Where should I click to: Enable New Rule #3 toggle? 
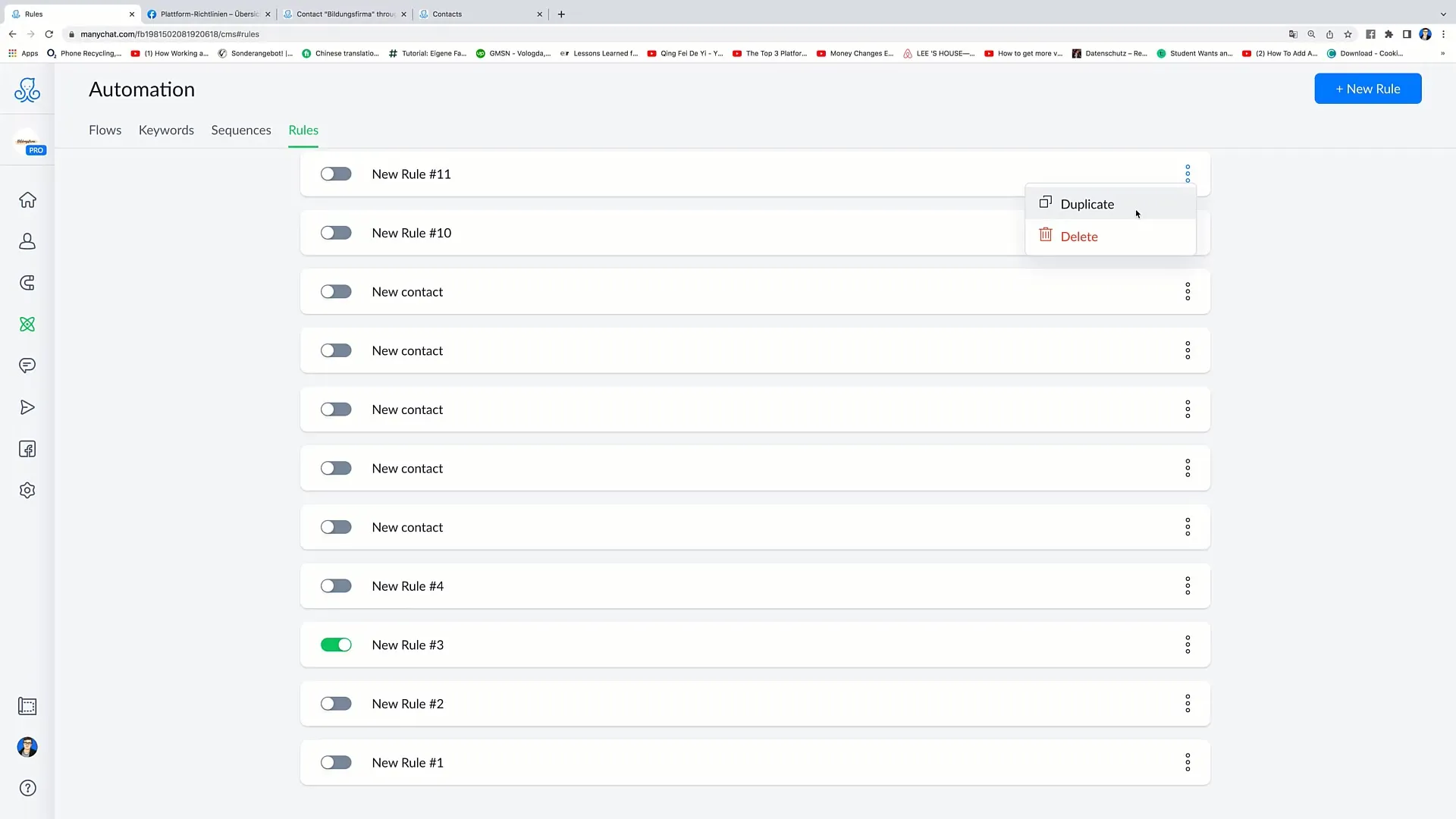(335, 645)
